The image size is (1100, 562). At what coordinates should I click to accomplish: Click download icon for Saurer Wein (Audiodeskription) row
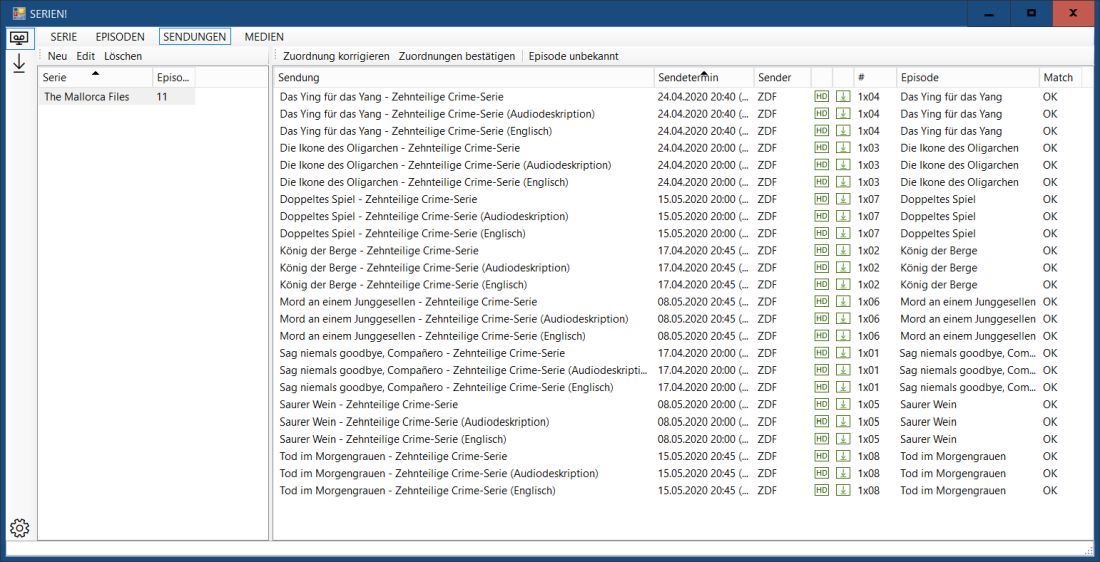[843, 422]
